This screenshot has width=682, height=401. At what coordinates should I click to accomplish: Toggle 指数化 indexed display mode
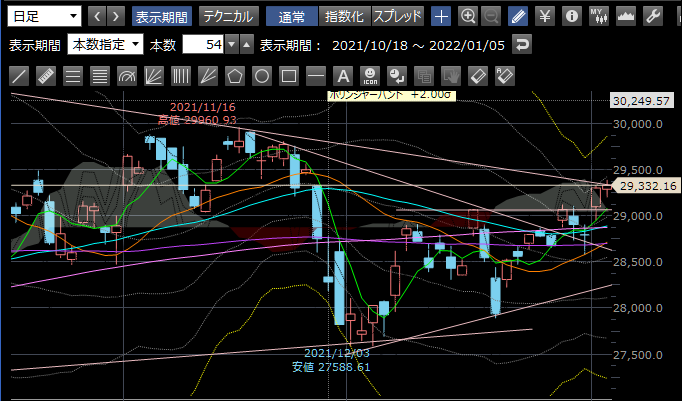[x=344, y=17]
